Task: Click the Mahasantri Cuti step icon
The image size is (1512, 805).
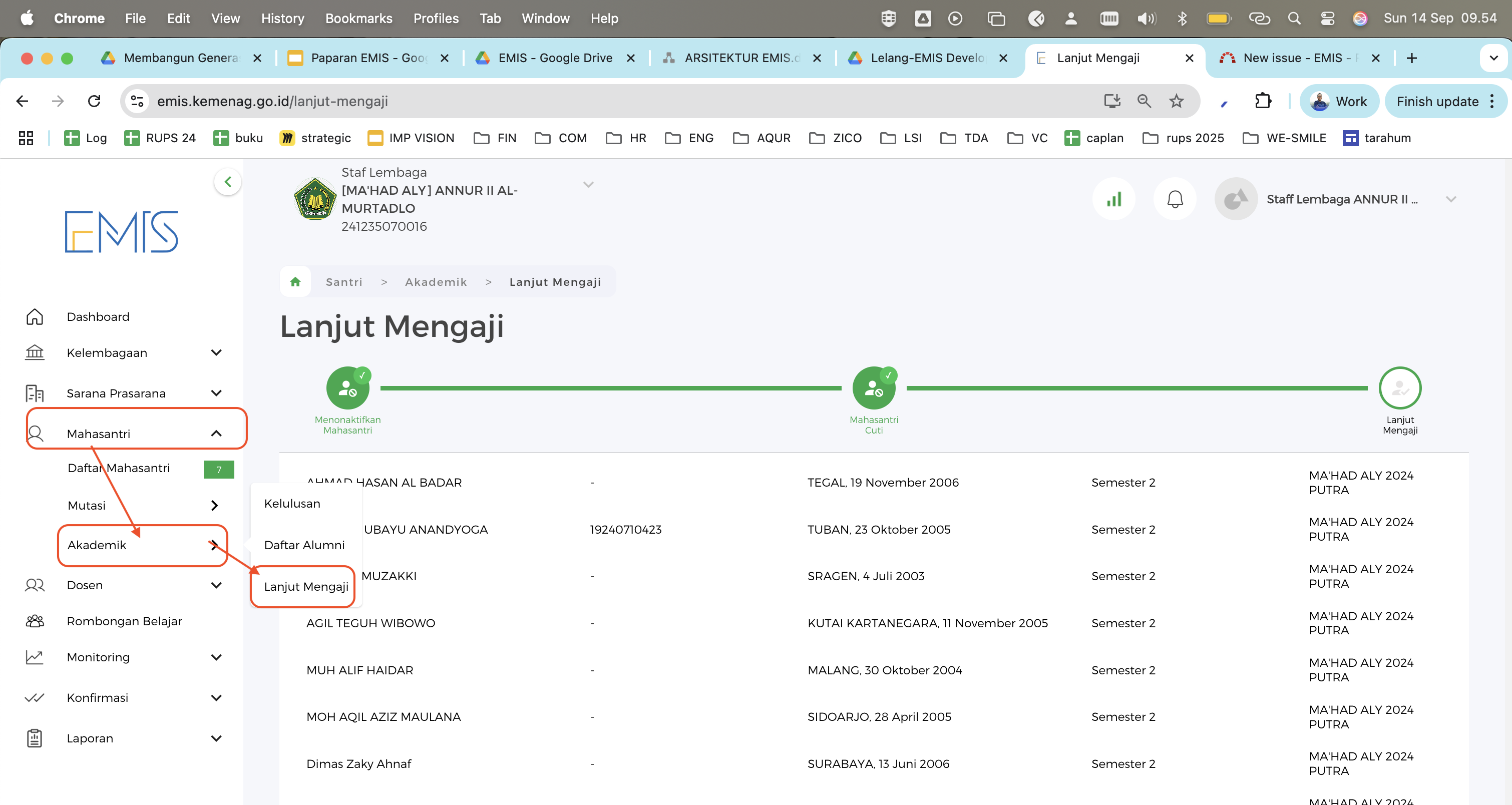Action: (x=873, y=388)
